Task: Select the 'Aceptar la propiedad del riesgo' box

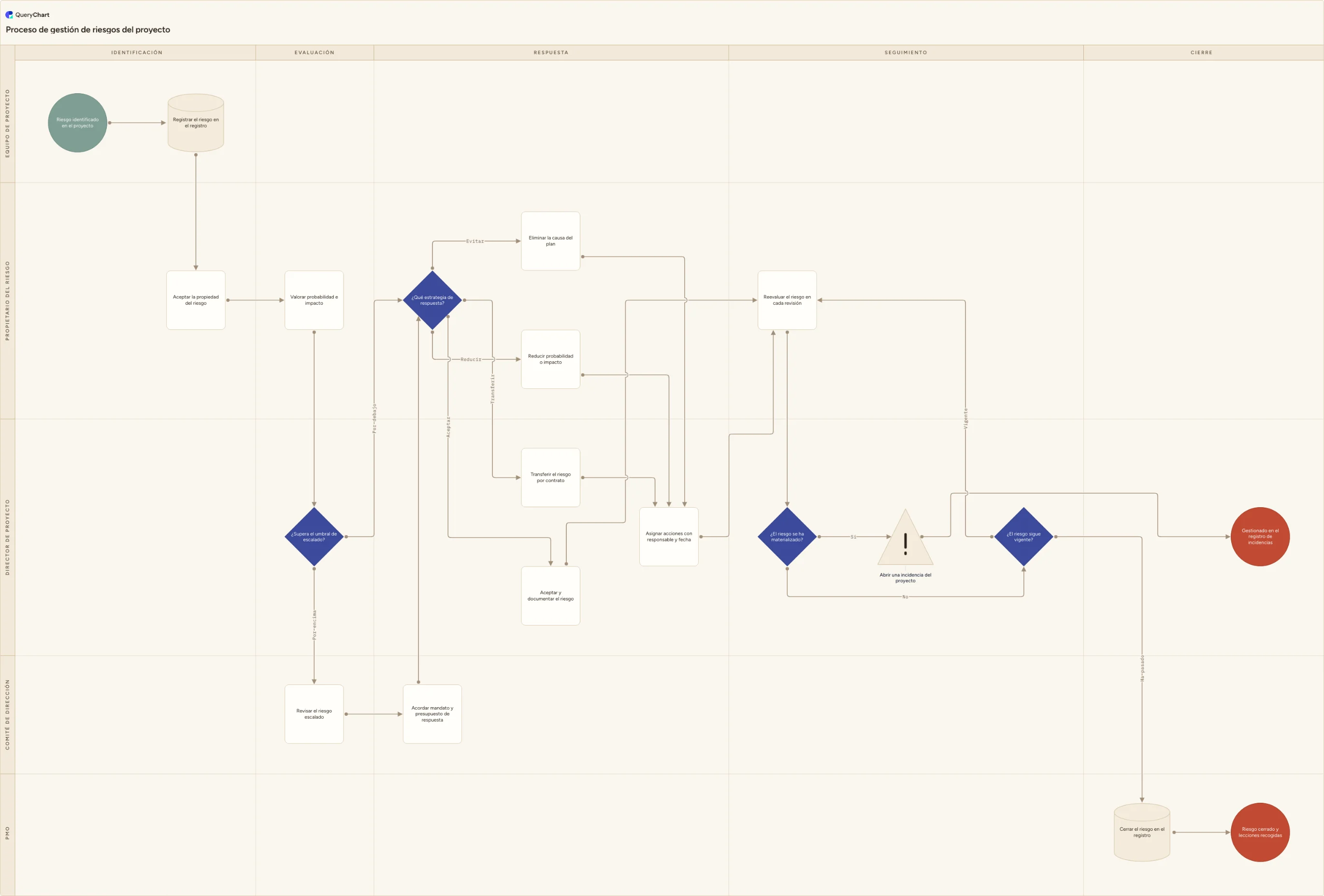Action: [196, 300]
